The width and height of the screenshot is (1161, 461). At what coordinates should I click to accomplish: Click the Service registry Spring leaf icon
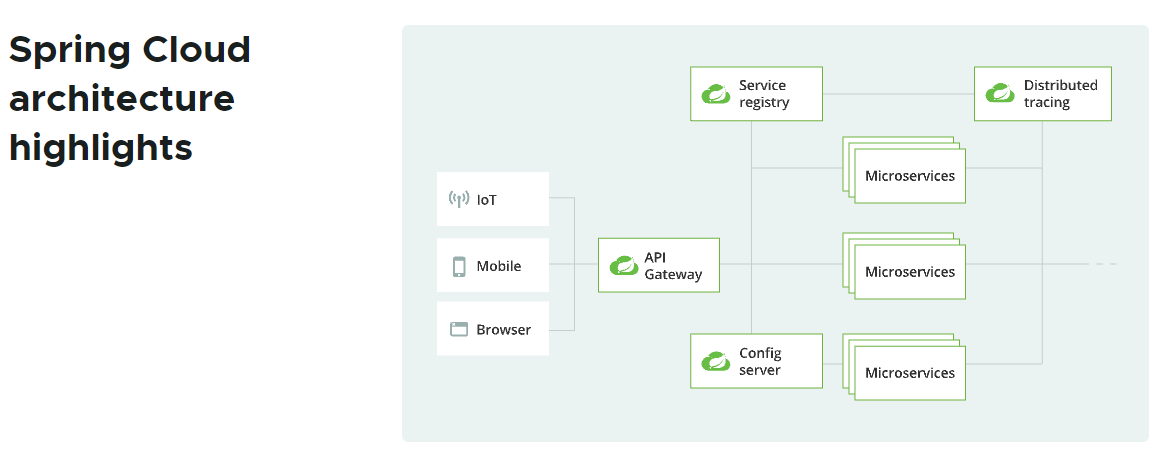click(716, 94)
